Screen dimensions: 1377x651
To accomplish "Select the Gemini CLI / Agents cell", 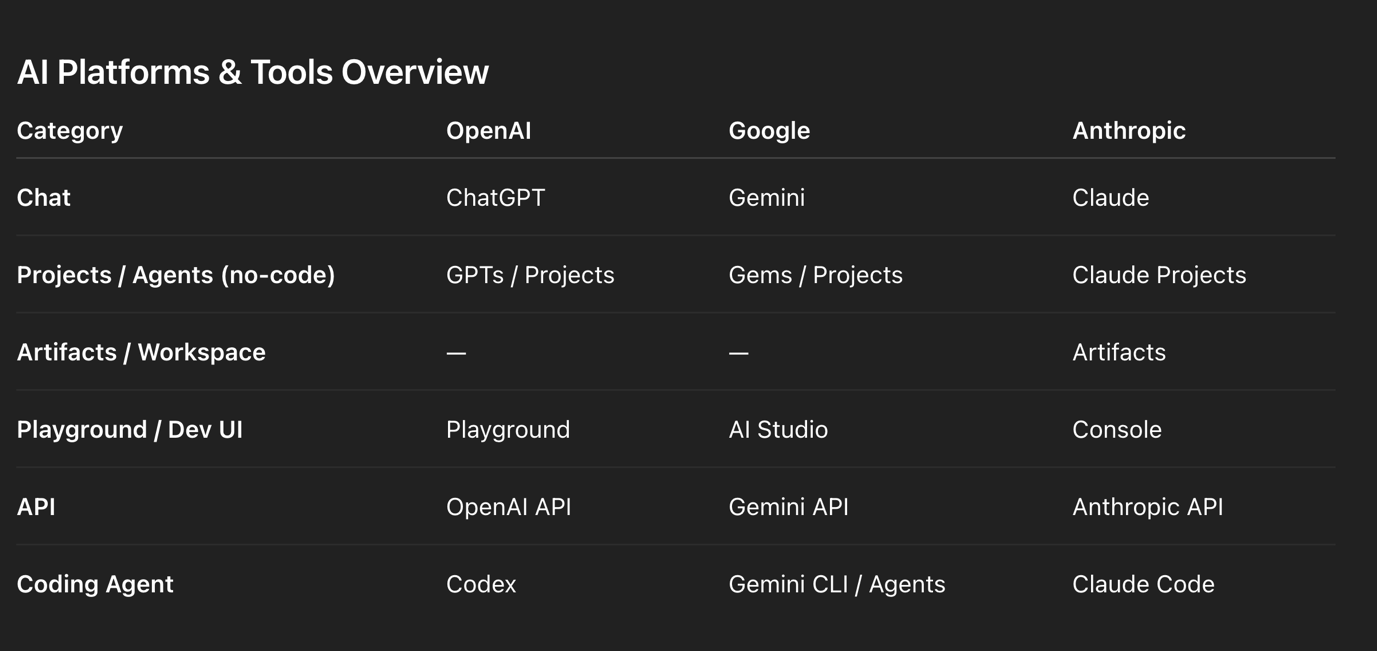I will pyautogui.click(x=836, y=584).
